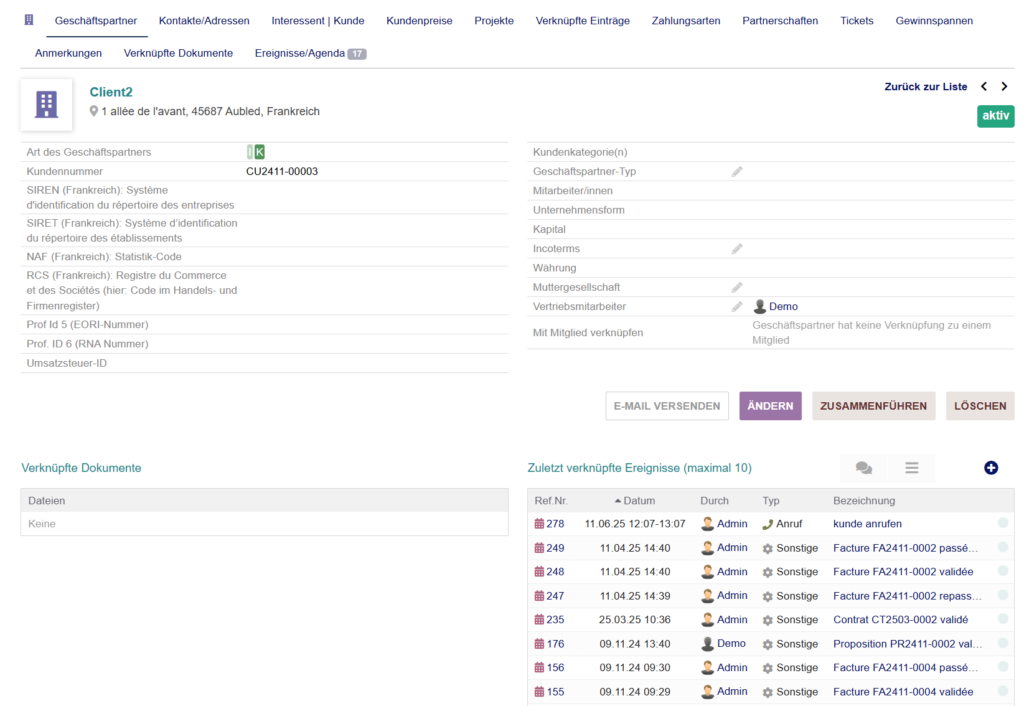This screenshot has height=706, width=1024.
Task: Sort events by Ref.Nr. column header
Action: click(x=551, y=501)
